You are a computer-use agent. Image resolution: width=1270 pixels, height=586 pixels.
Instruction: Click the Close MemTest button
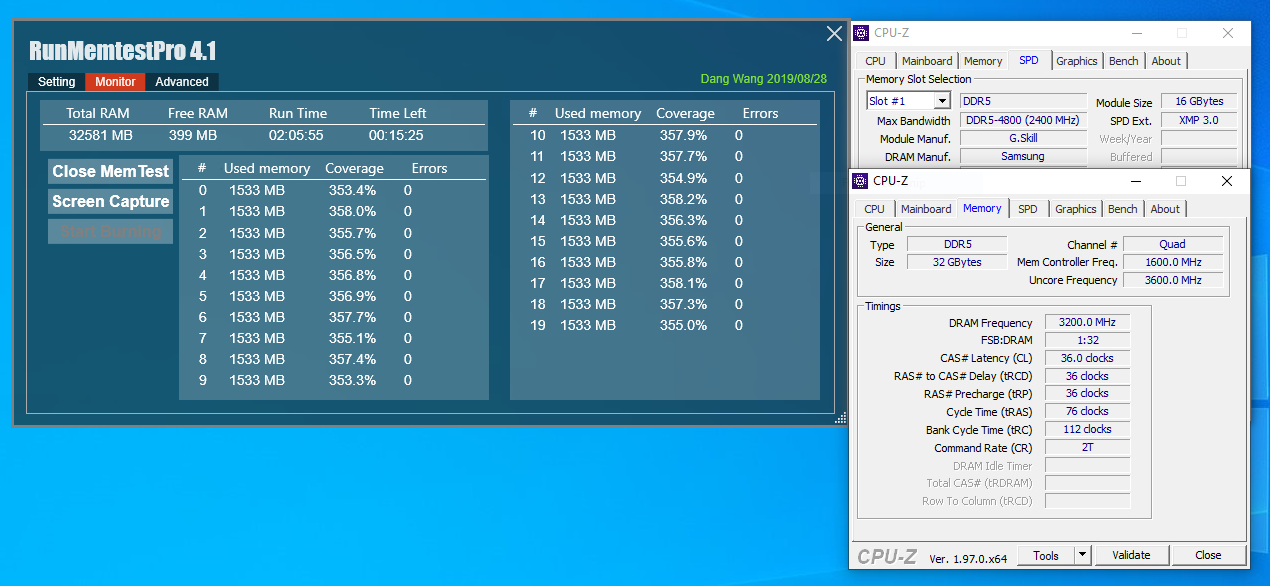[111, 171]
